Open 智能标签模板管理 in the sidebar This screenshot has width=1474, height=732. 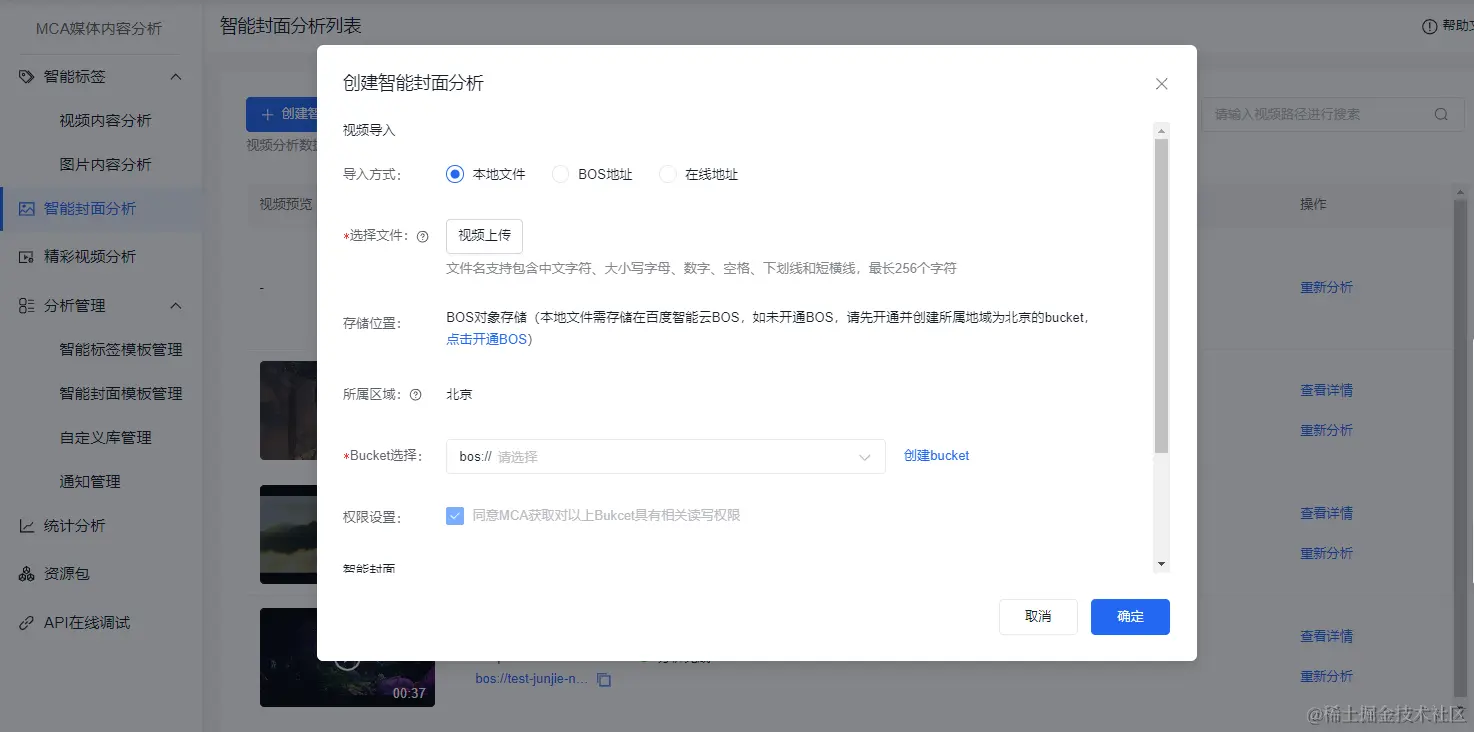pos(121,349)
